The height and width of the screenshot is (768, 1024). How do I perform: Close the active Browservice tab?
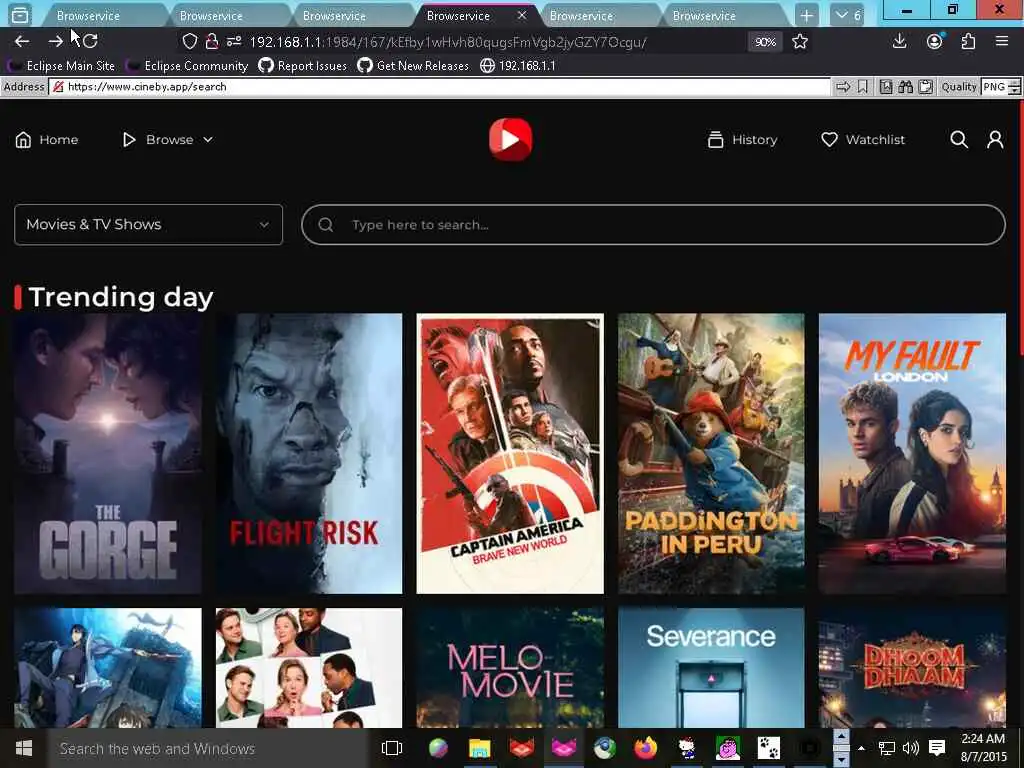tap(522, 14)
